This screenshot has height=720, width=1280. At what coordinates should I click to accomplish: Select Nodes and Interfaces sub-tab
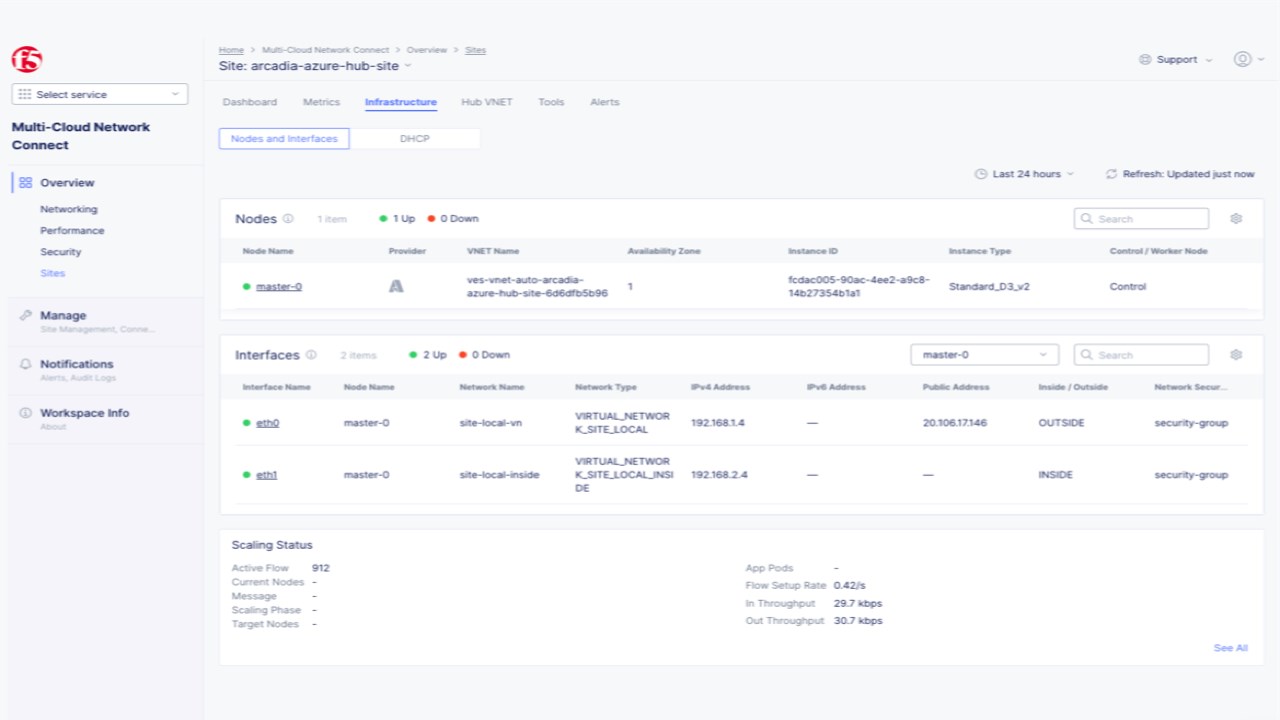pos(284,139)
